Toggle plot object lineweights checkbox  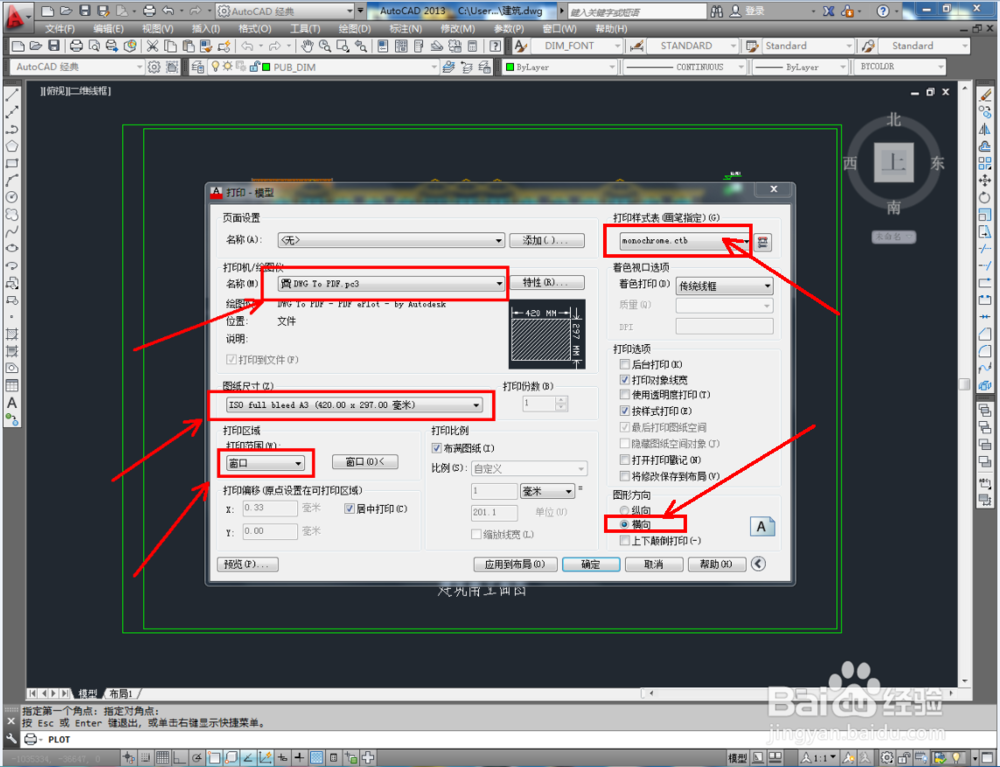click(624, 379)
